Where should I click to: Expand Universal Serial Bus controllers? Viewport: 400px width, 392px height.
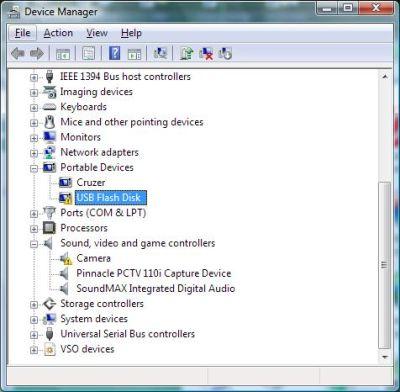34,335
